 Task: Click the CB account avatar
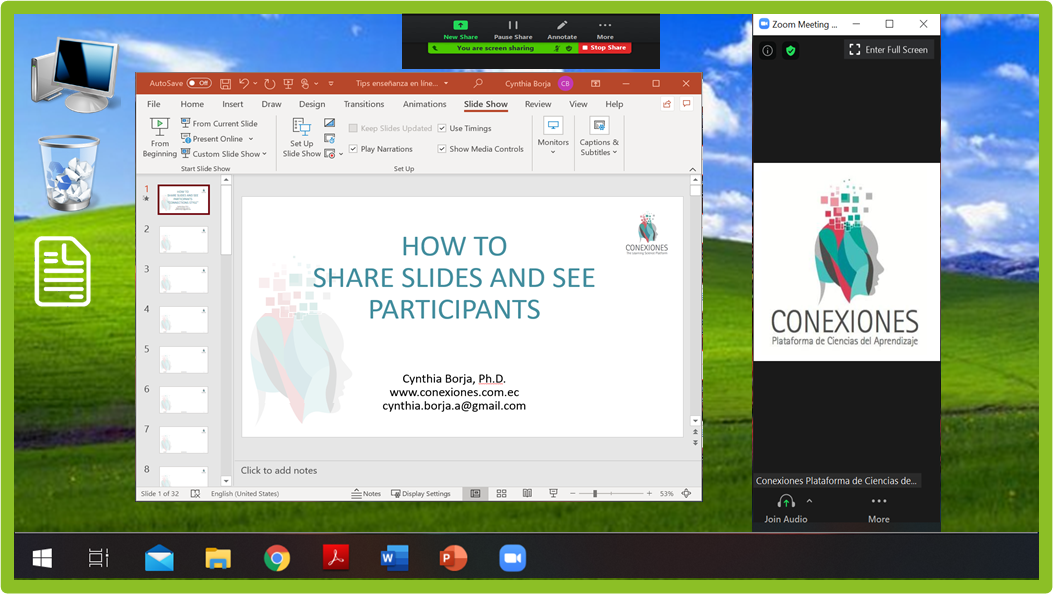pos(565,83)
